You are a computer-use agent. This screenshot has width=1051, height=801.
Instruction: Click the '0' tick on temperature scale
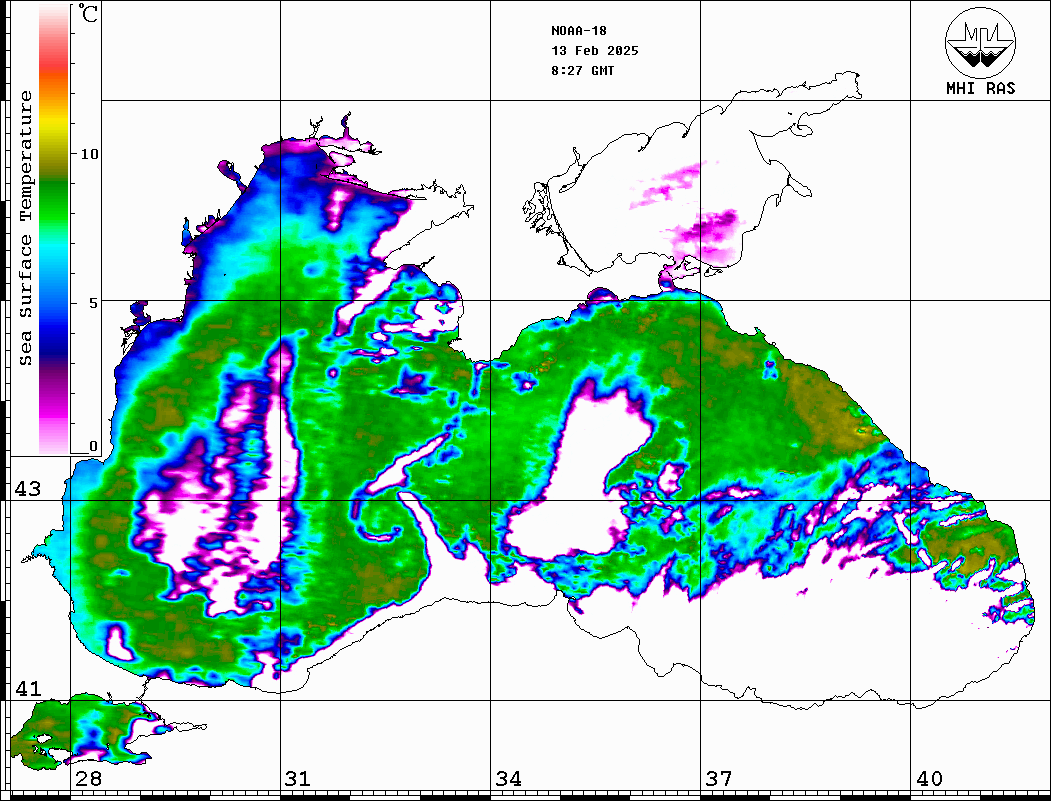coord(93,446)
